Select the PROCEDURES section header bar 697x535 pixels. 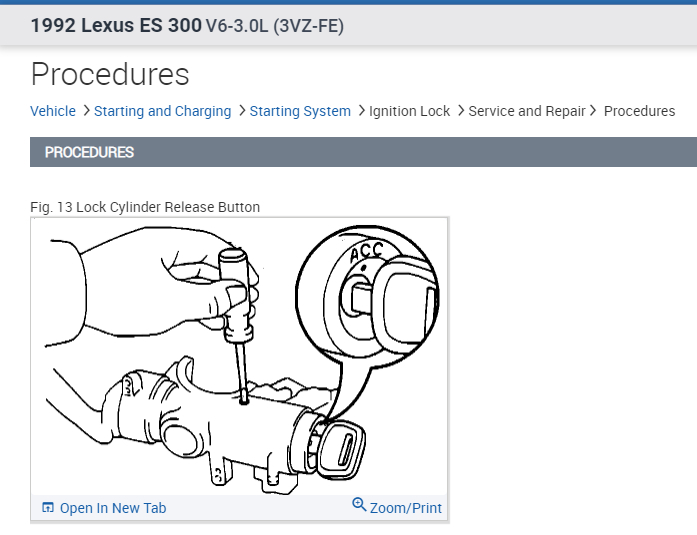(x=363, y=152)
